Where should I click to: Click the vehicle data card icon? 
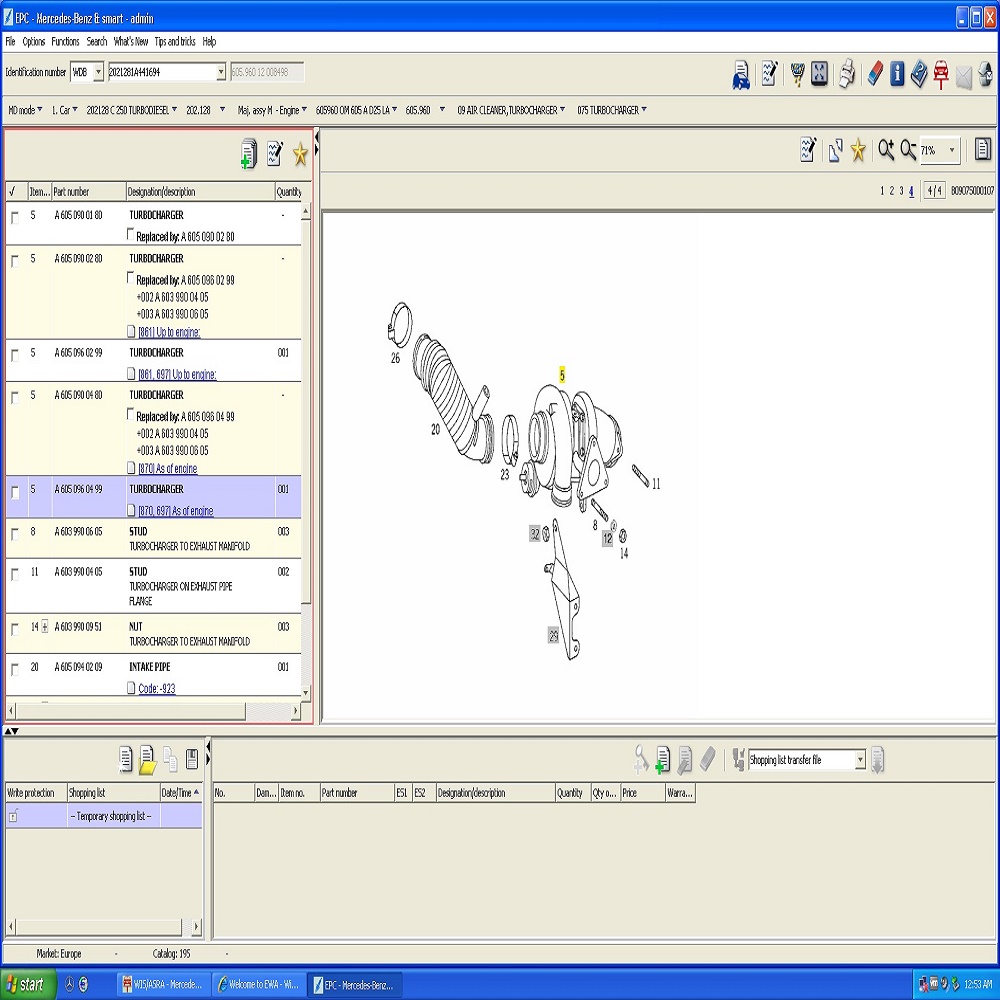740,74
